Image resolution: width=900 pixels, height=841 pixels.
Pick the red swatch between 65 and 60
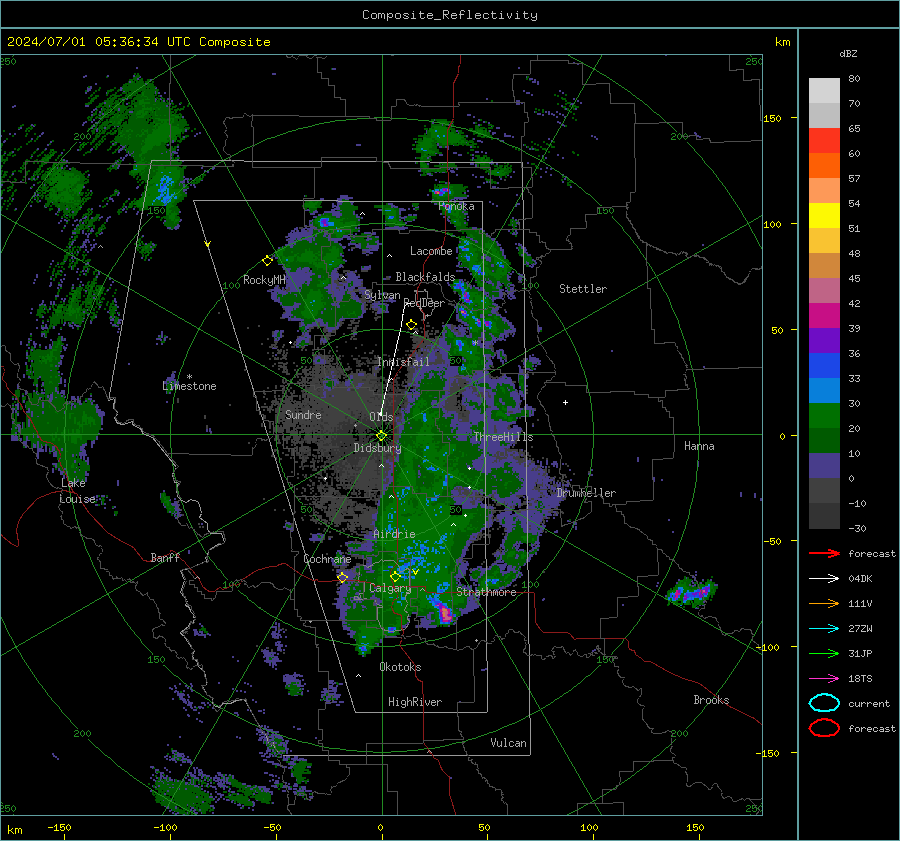point(824,141)
